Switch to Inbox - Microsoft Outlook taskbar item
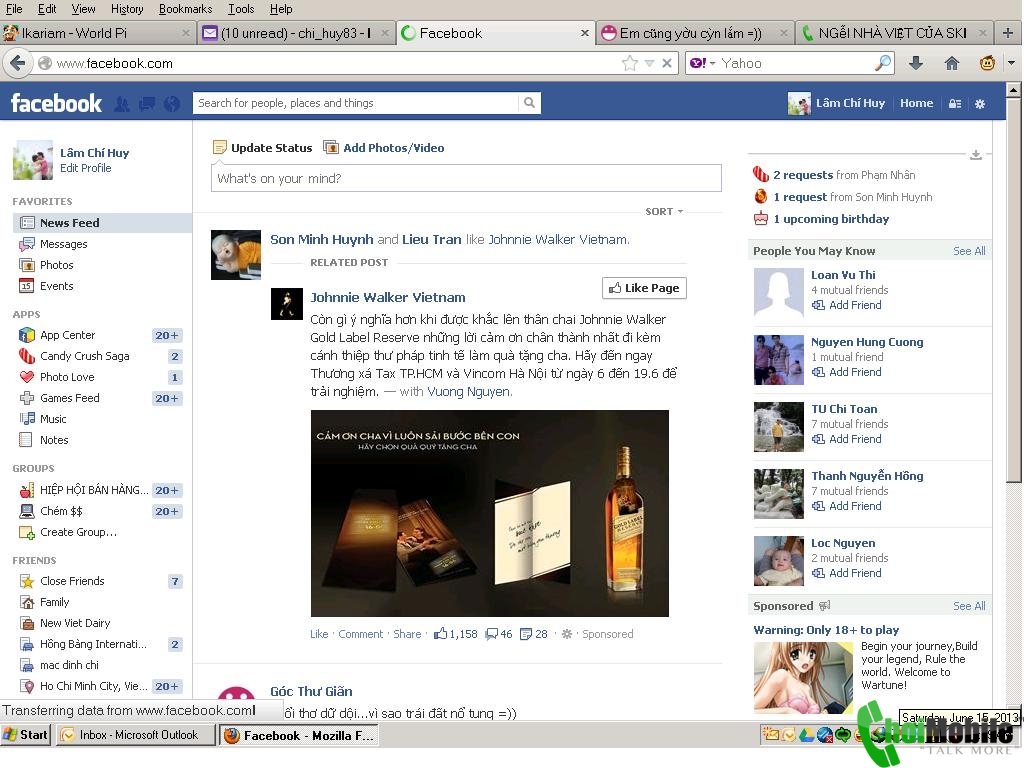The image size is (1024, 768). tap(136, 735)
